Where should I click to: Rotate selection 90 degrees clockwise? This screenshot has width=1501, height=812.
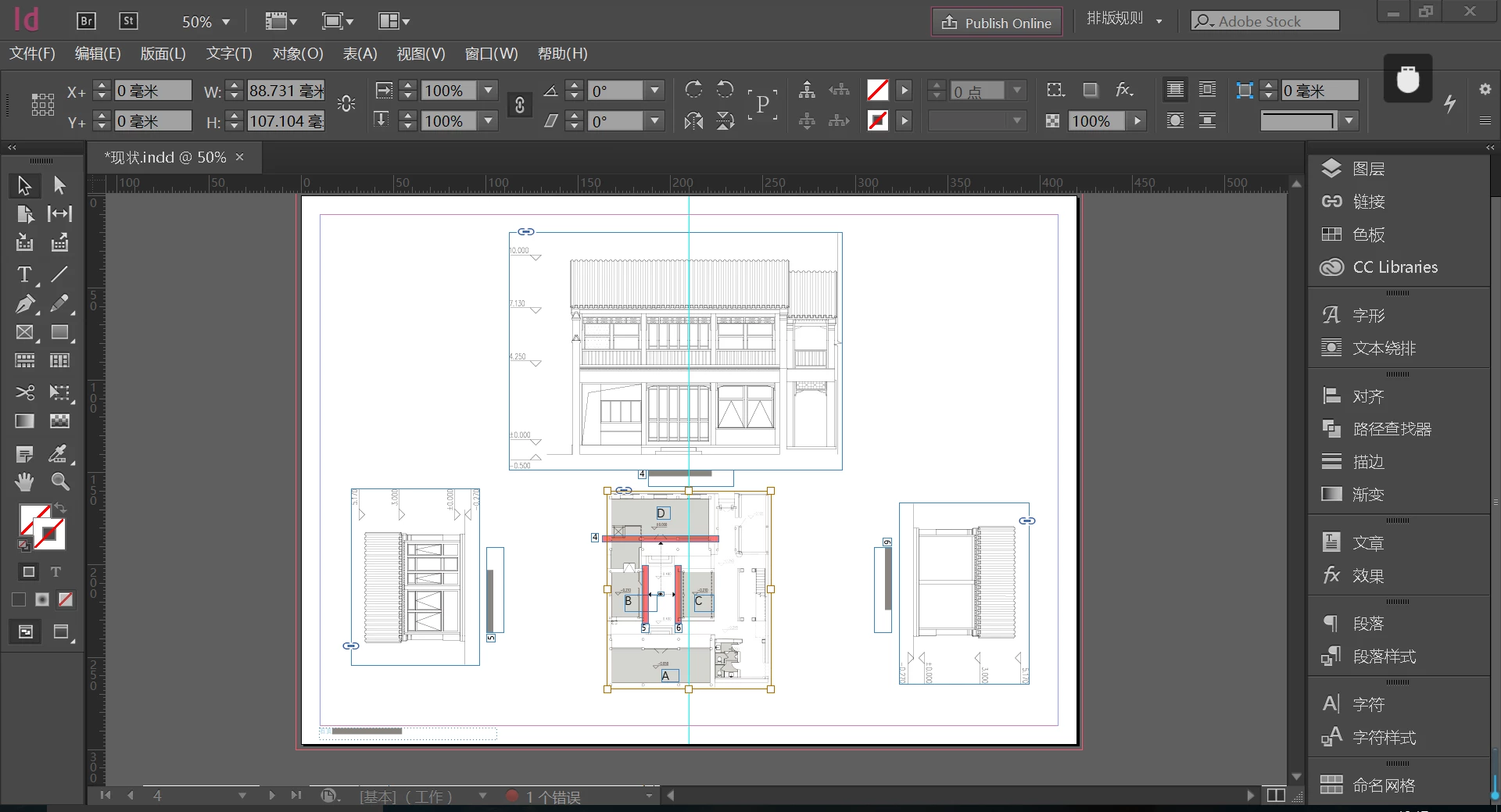point(693,90)
